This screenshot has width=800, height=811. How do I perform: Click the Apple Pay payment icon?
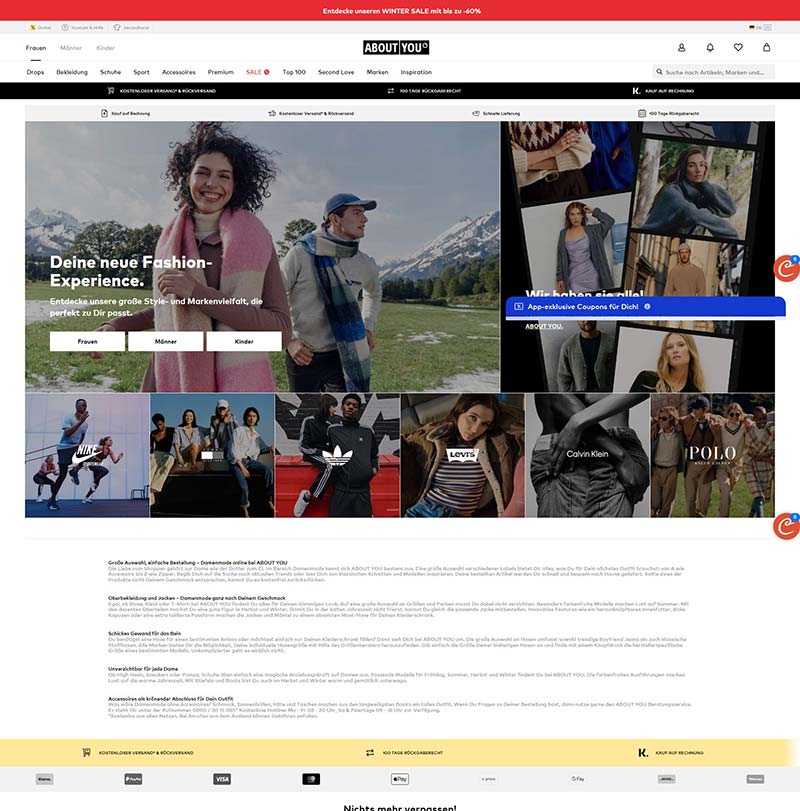click(400, 779)
